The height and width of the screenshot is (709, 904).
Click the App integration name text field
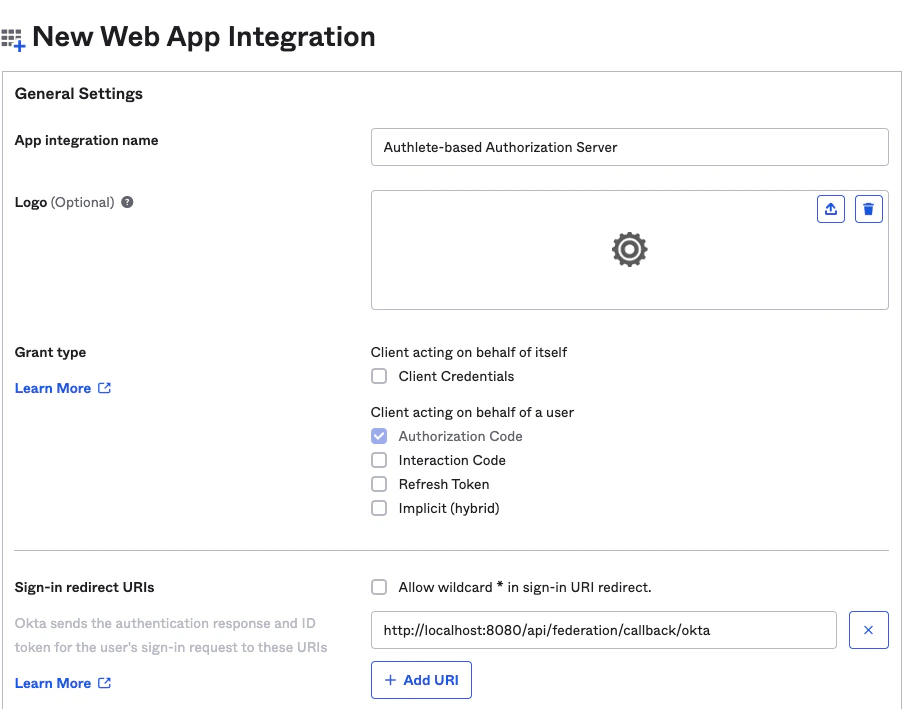(x=629, y=147)
